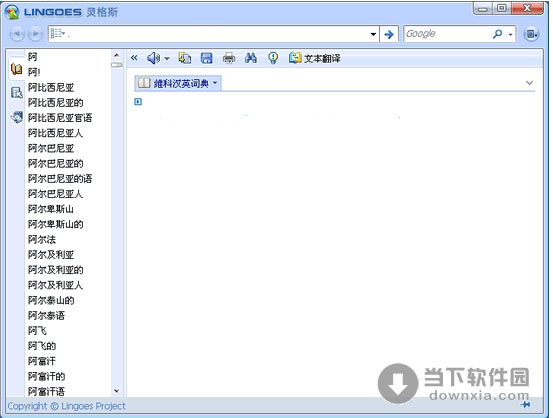The image size is (553, 418).
Task: Select the appendix tab icon in sidebar
Action: [16, 117]
